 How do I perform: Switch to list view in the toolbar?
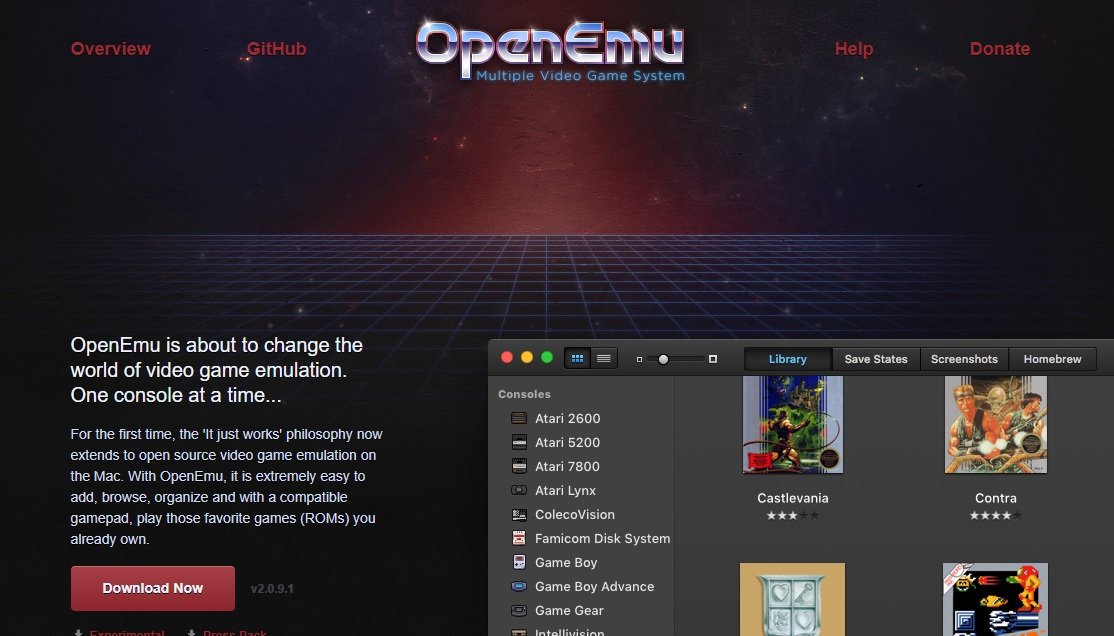pyautogui.click(x=604, y=359)
